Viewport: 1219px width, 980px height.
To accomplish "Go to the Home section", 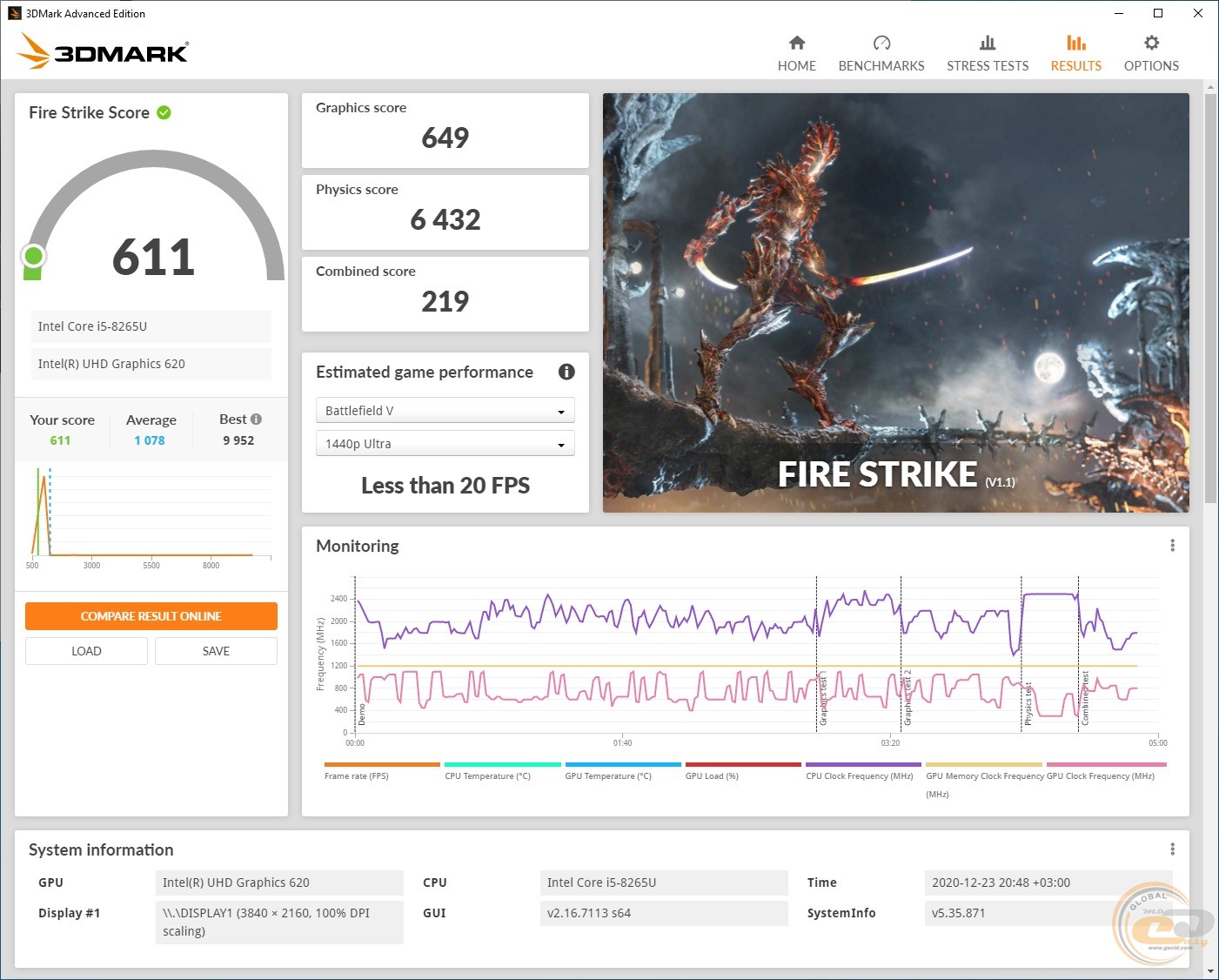I will tap(796, 54).
